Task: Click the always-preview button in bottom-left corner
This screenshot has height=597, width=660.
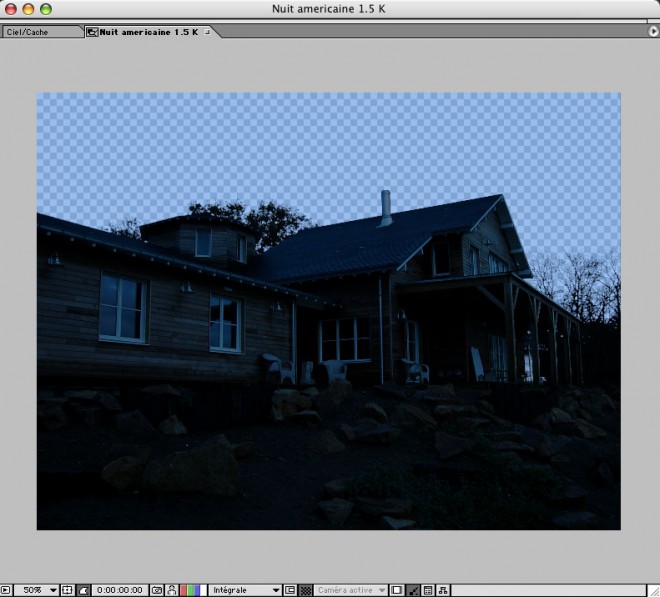Action: point(6,590)
